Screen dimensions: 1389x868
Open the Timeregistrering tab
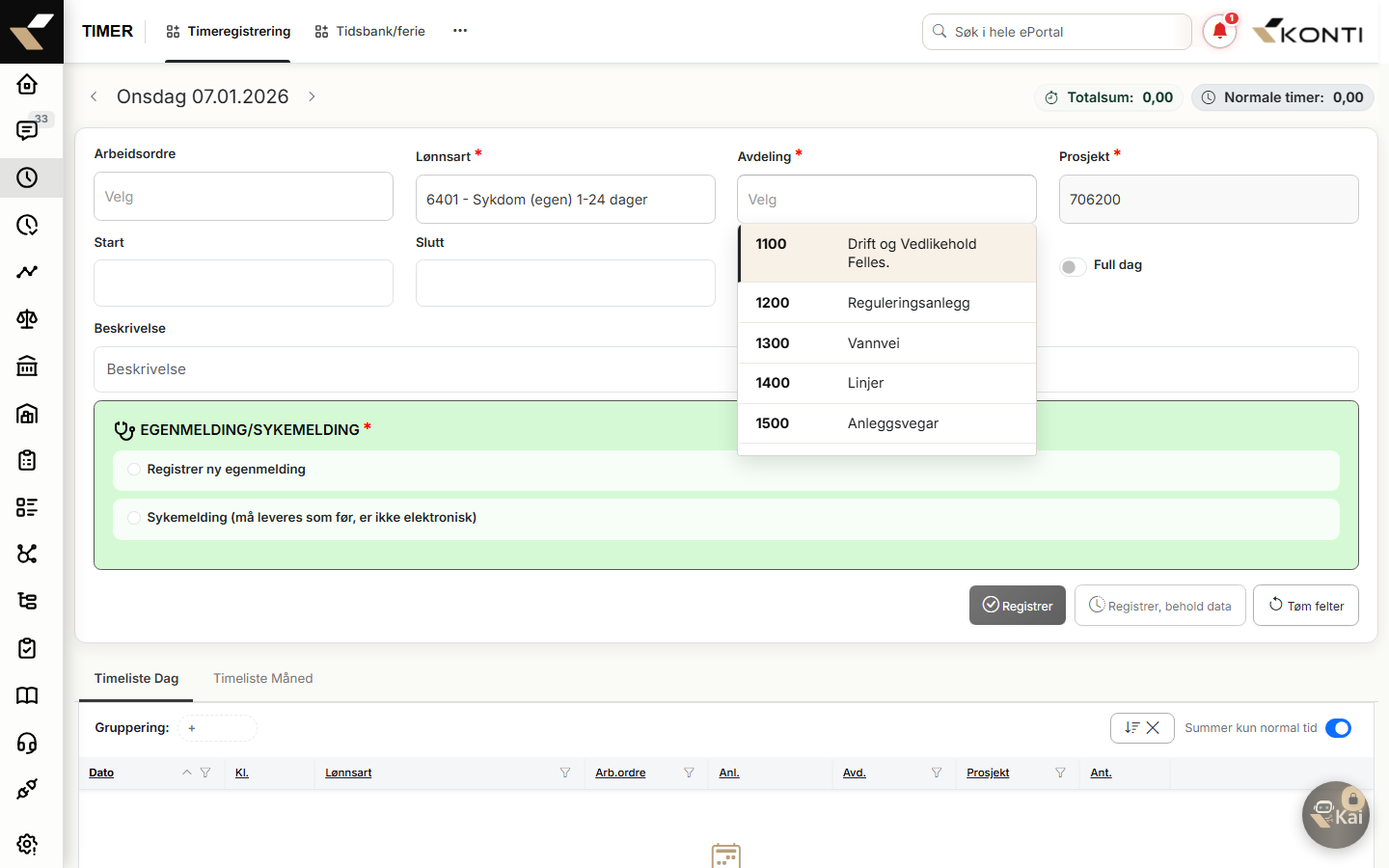(228, 32)
